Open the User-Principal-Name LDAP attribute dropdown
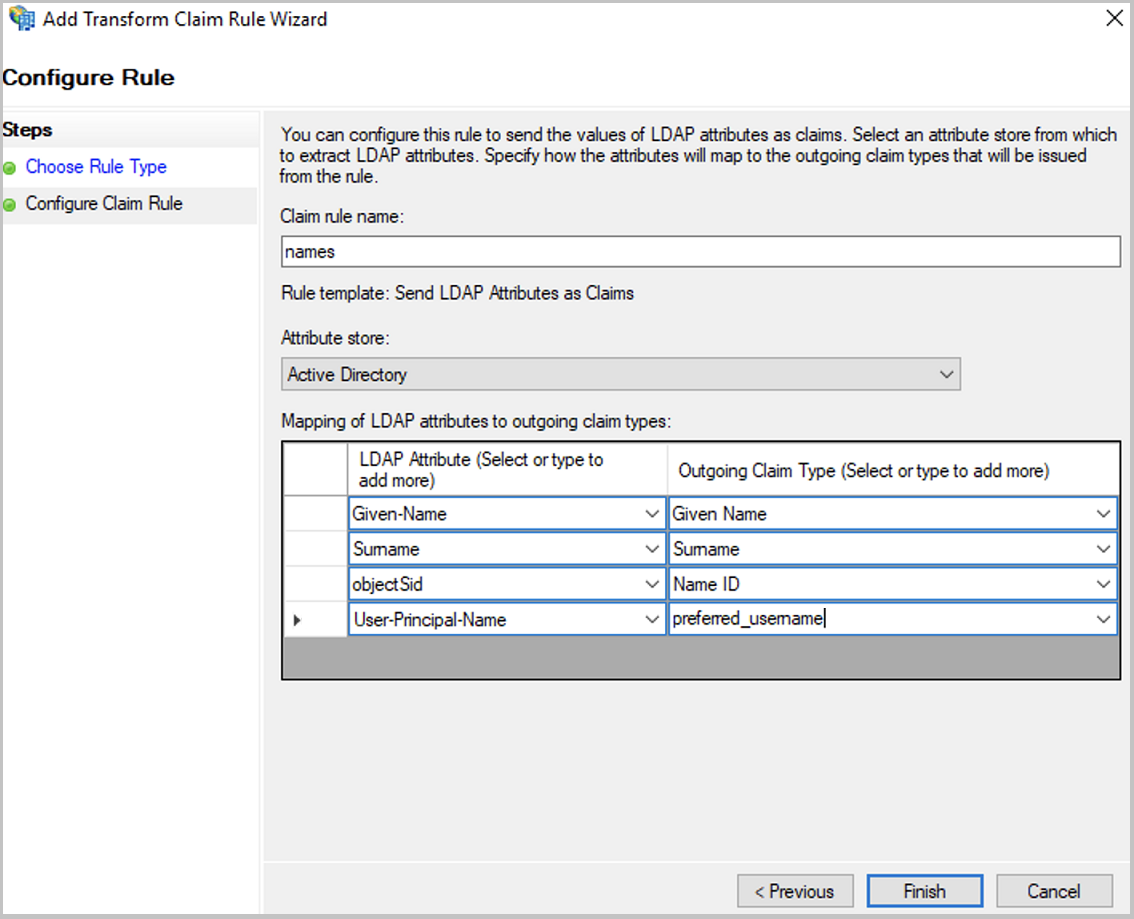 coord(654,619)
